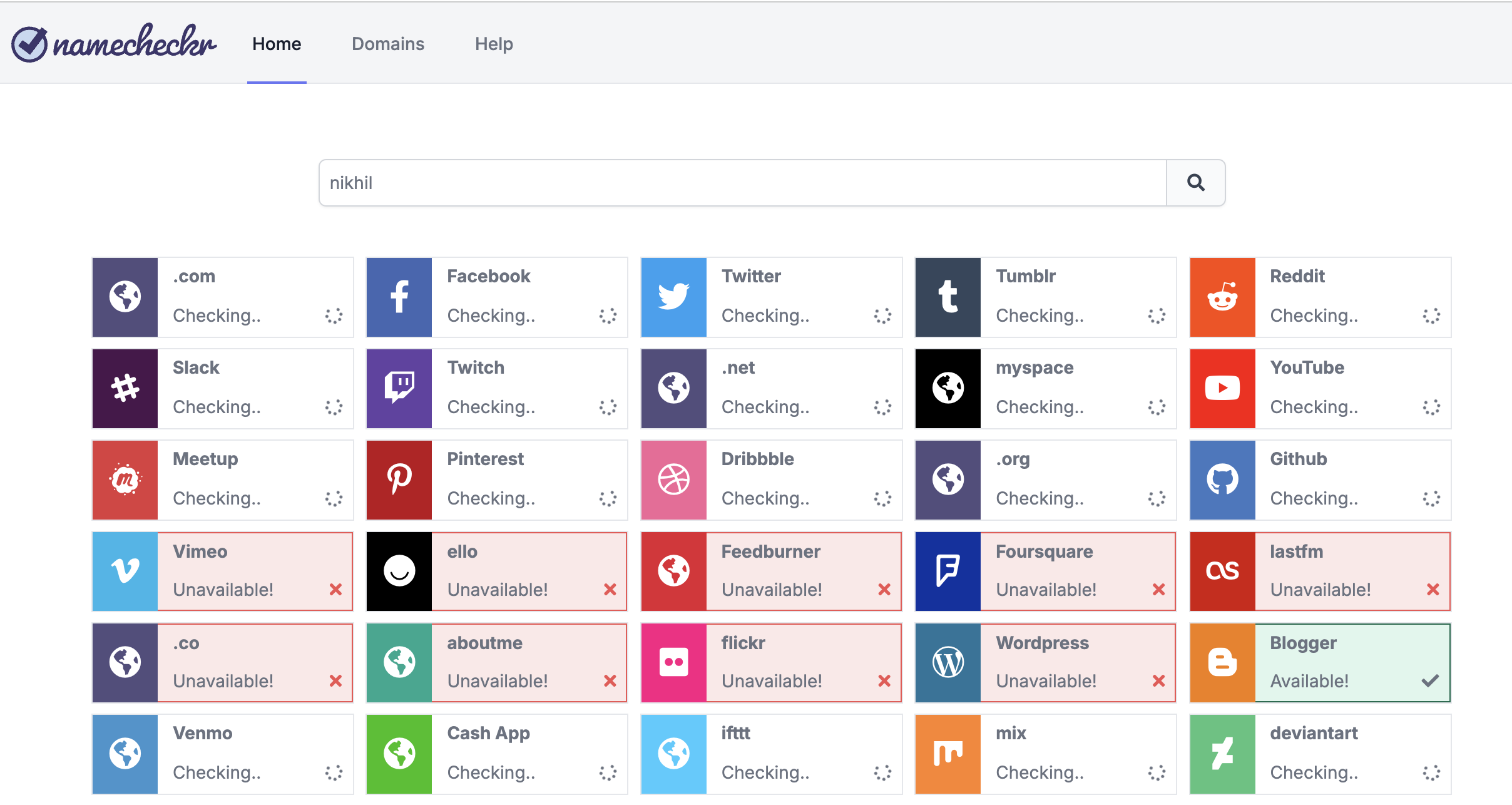This screenshot has height=805, width=1512.
Task: Click the Cash App label text
Action: (x=489, y=733)
